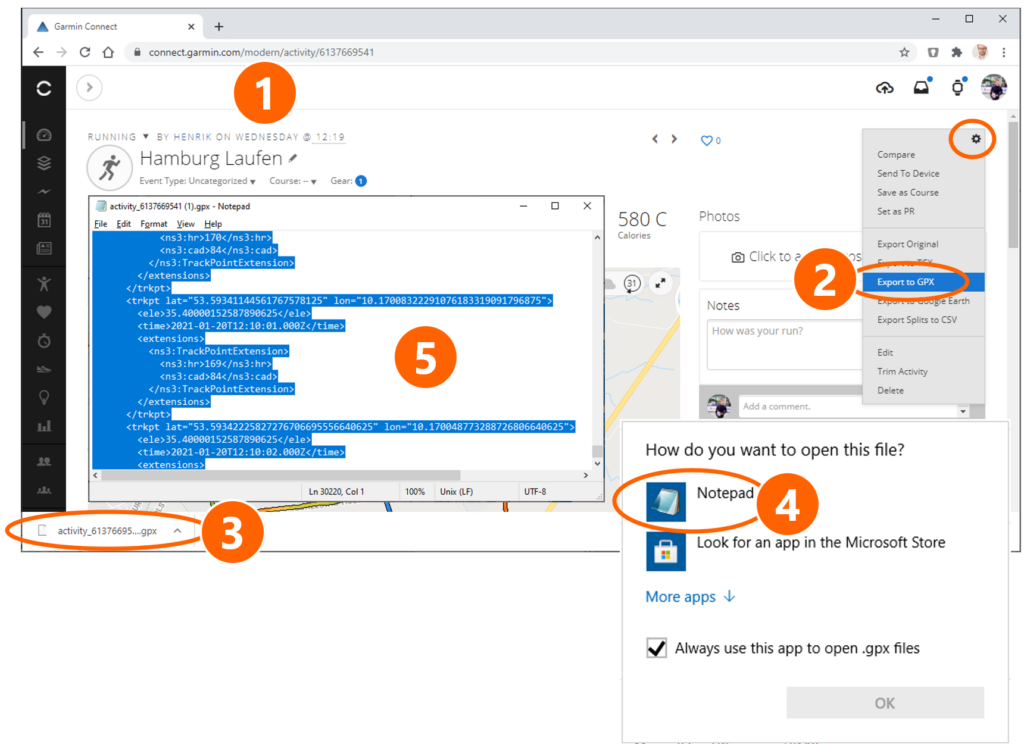1024x744 pixels.
Task: Open the heart health stats icon in sidebar
Action: [x=44, y=312]
